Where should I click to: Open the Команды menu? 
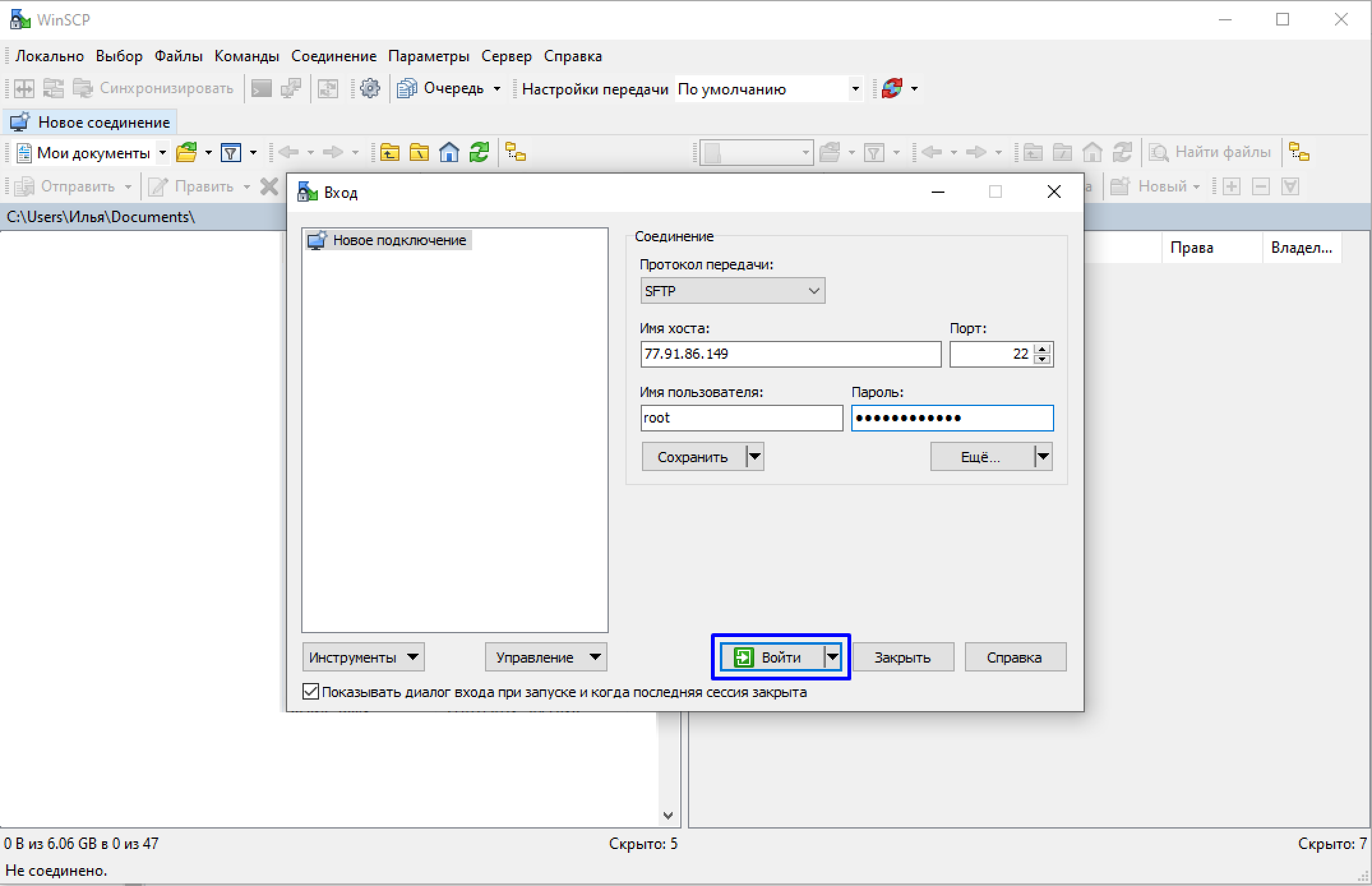(246, 56)
